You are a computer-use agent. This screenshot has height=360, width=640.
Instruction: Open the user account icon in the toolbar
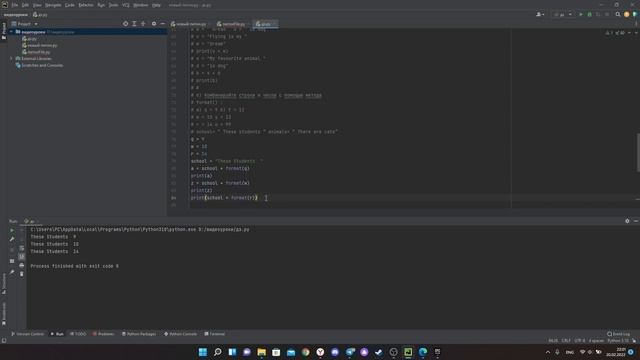click(x=540, y=15)
